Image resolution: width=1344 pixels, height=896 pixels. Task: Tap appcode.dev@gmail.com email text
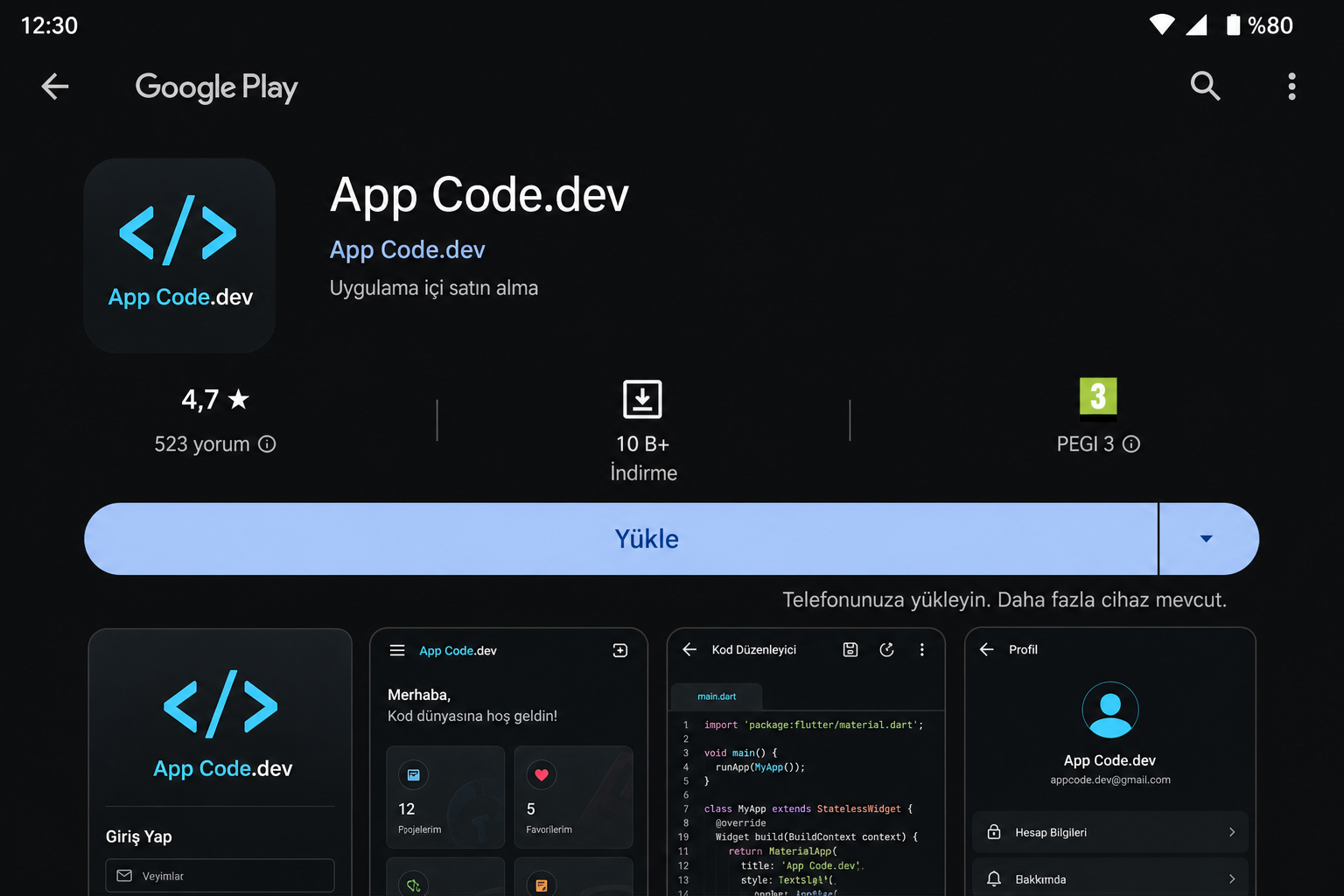point(1110,780)
